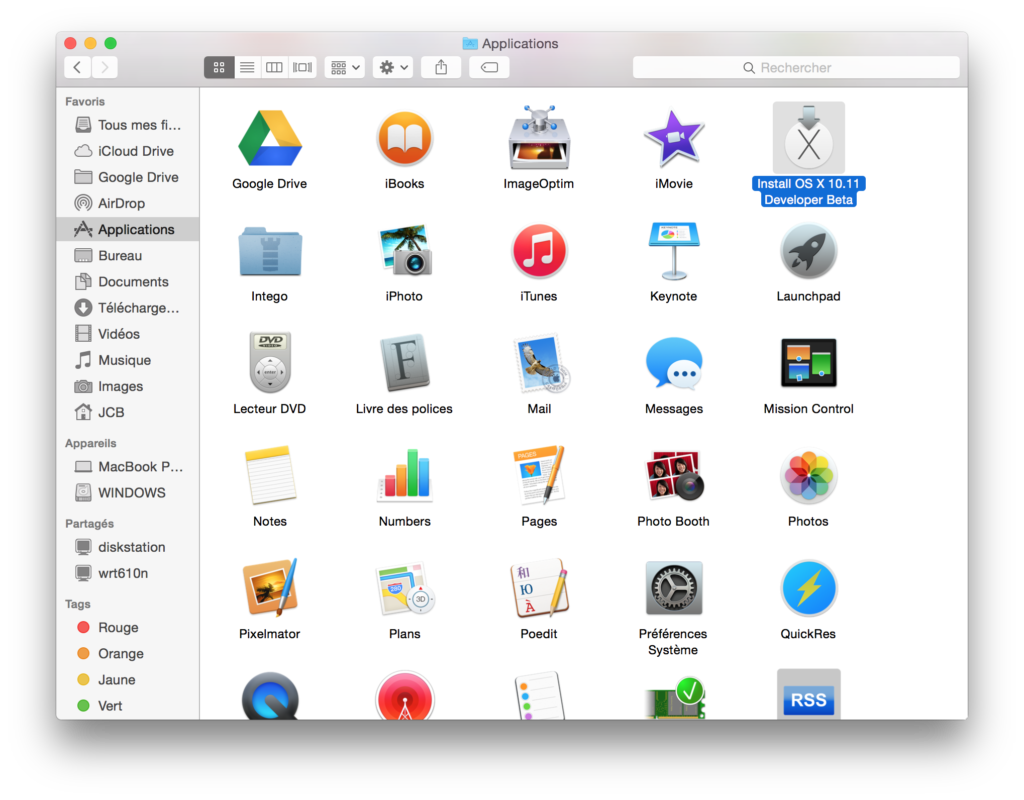
Task: Click the Livre des polices icon
Action: [404, 363]
